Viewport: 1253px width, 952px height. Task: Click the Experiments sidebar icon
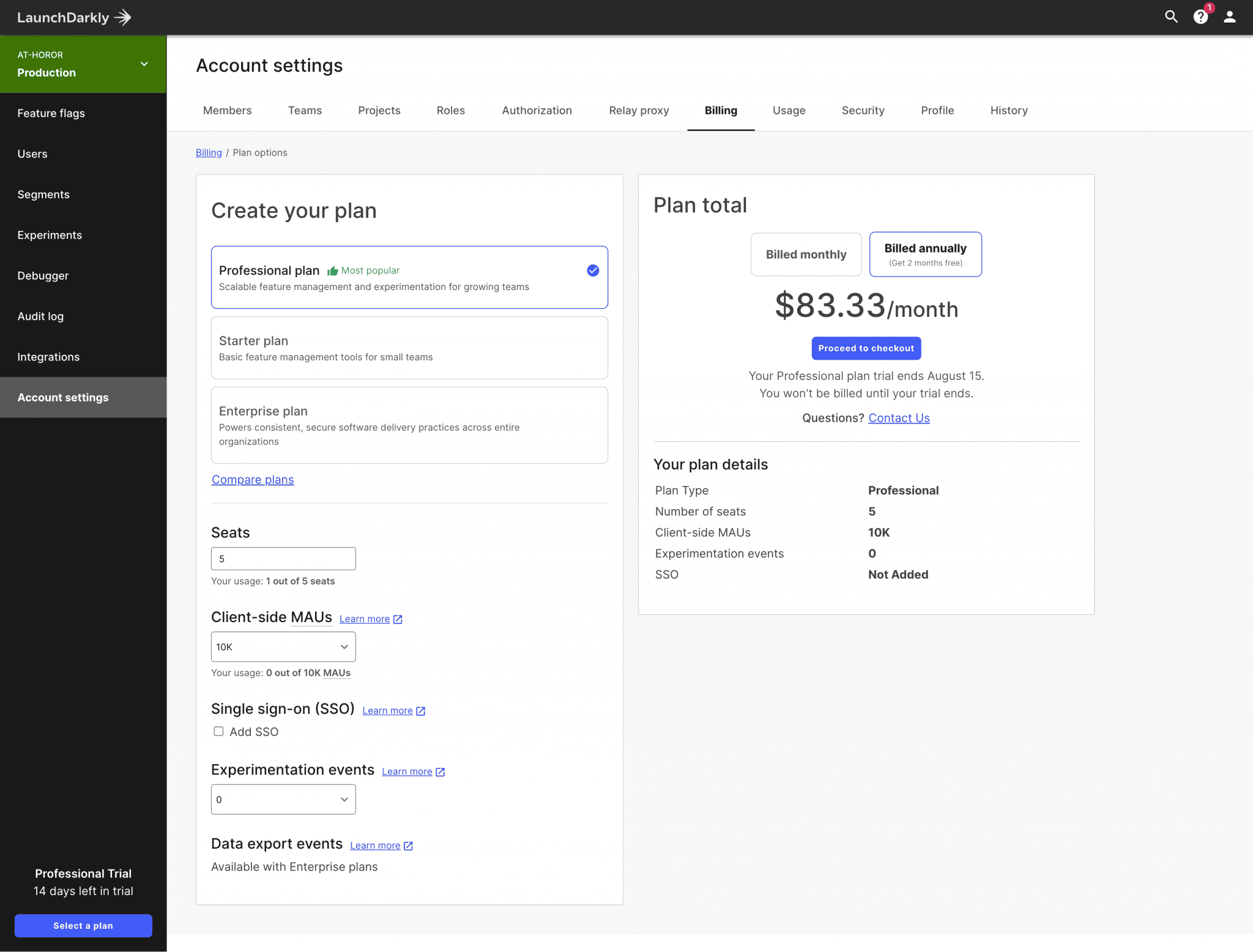pos(49,234)
